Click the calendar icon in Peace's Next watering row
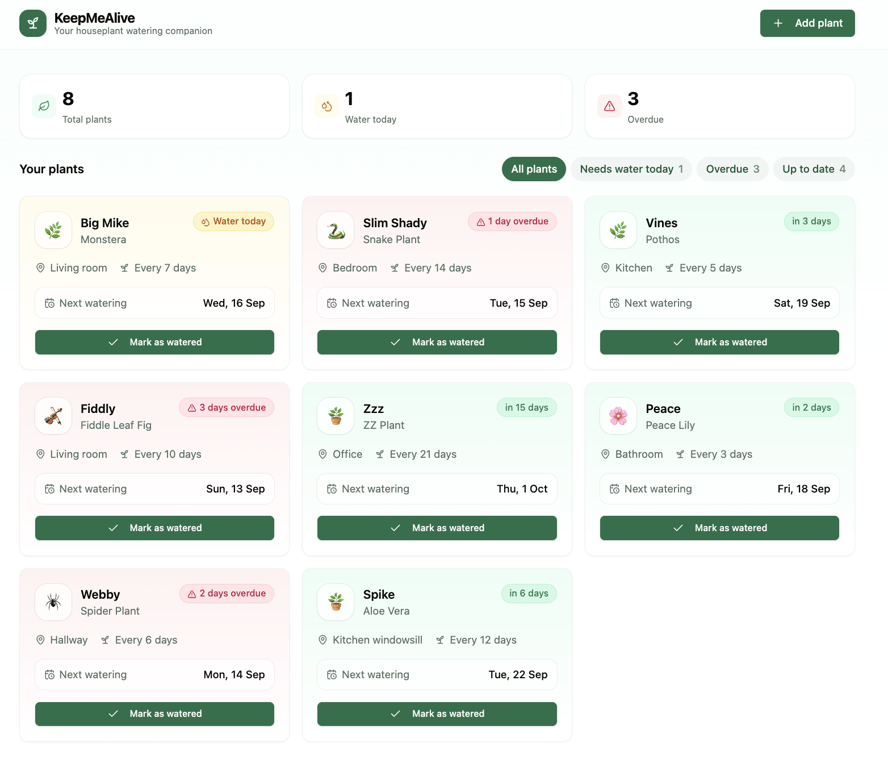 coord(614,489)
